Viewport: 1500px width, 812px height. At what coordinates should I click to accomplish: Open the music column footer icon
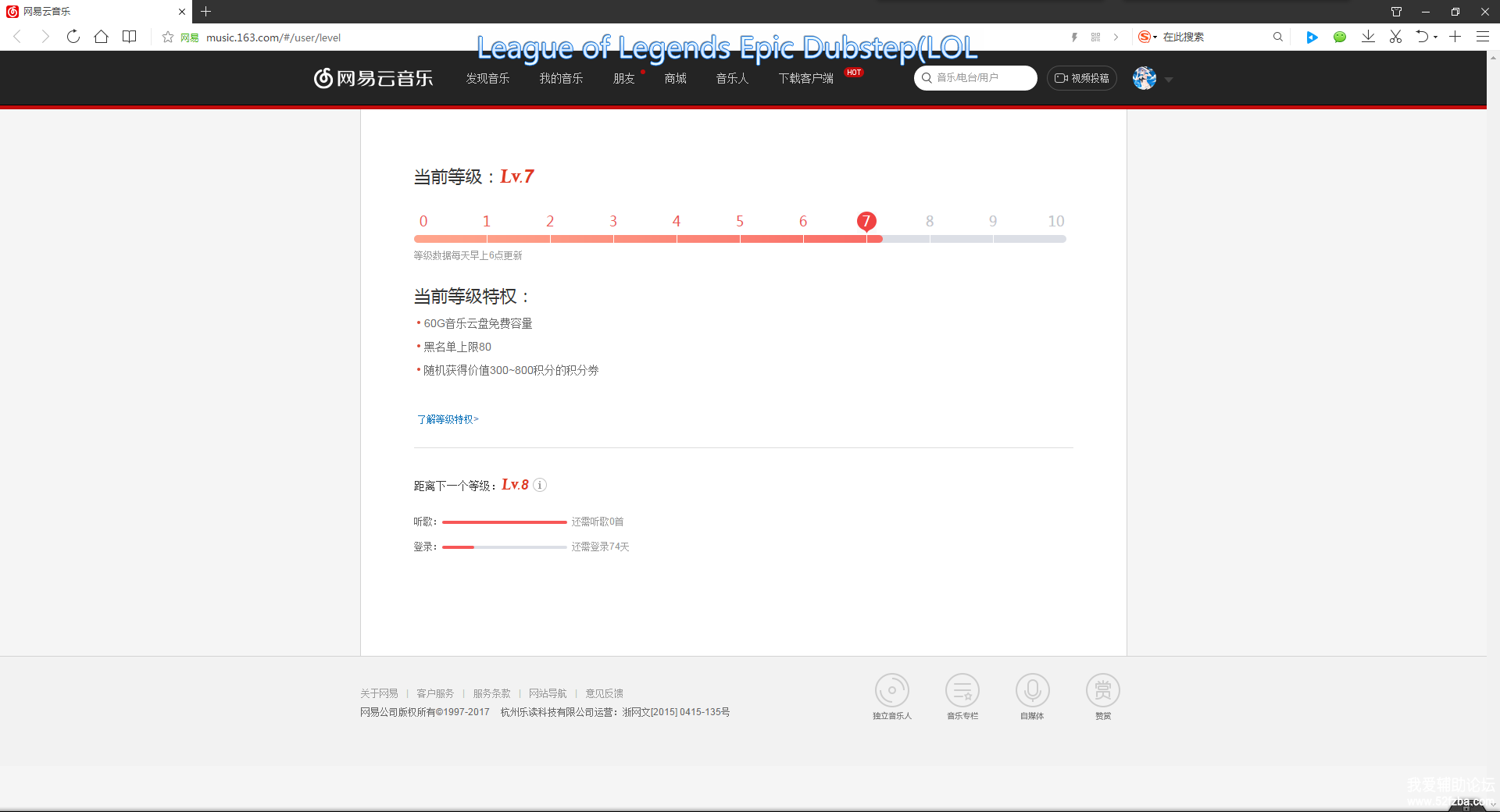pos(962,690)
